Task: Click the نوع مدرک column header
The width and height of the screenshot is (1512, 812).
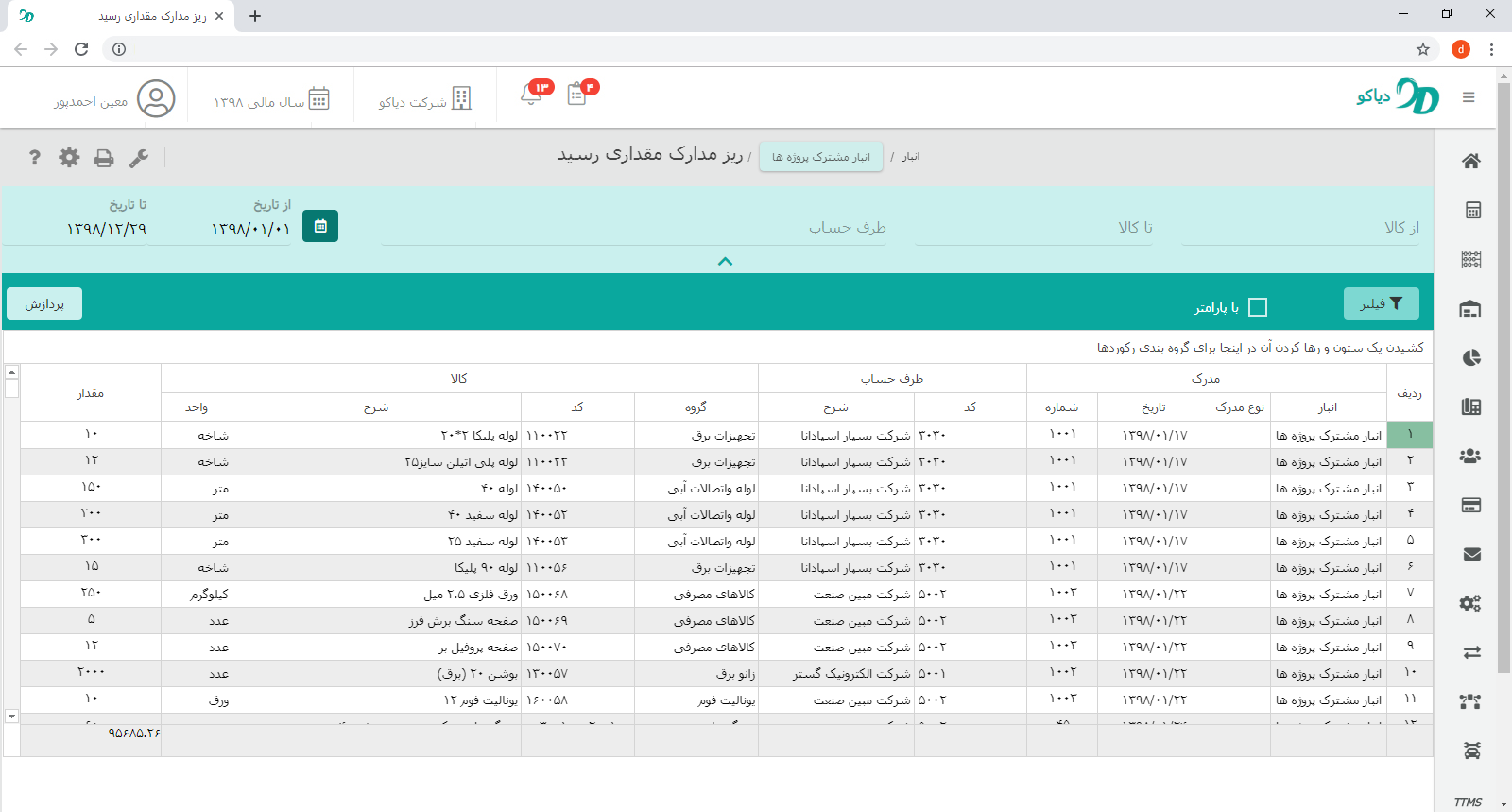Action: click(1240, 407)
